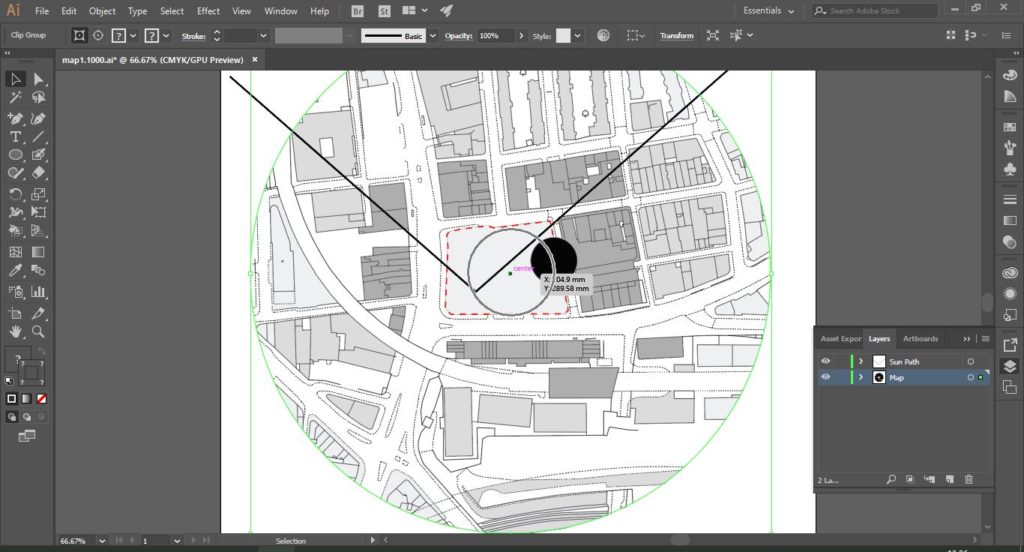
Task: Expand the Sun Path layer
Action: pyautogui.click(x=861, y=361)
